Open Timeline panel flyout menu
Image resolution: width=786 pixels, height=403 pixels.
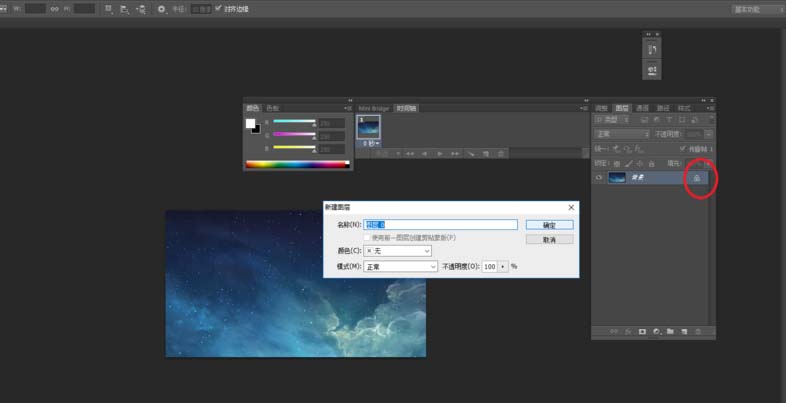(584, 108)
